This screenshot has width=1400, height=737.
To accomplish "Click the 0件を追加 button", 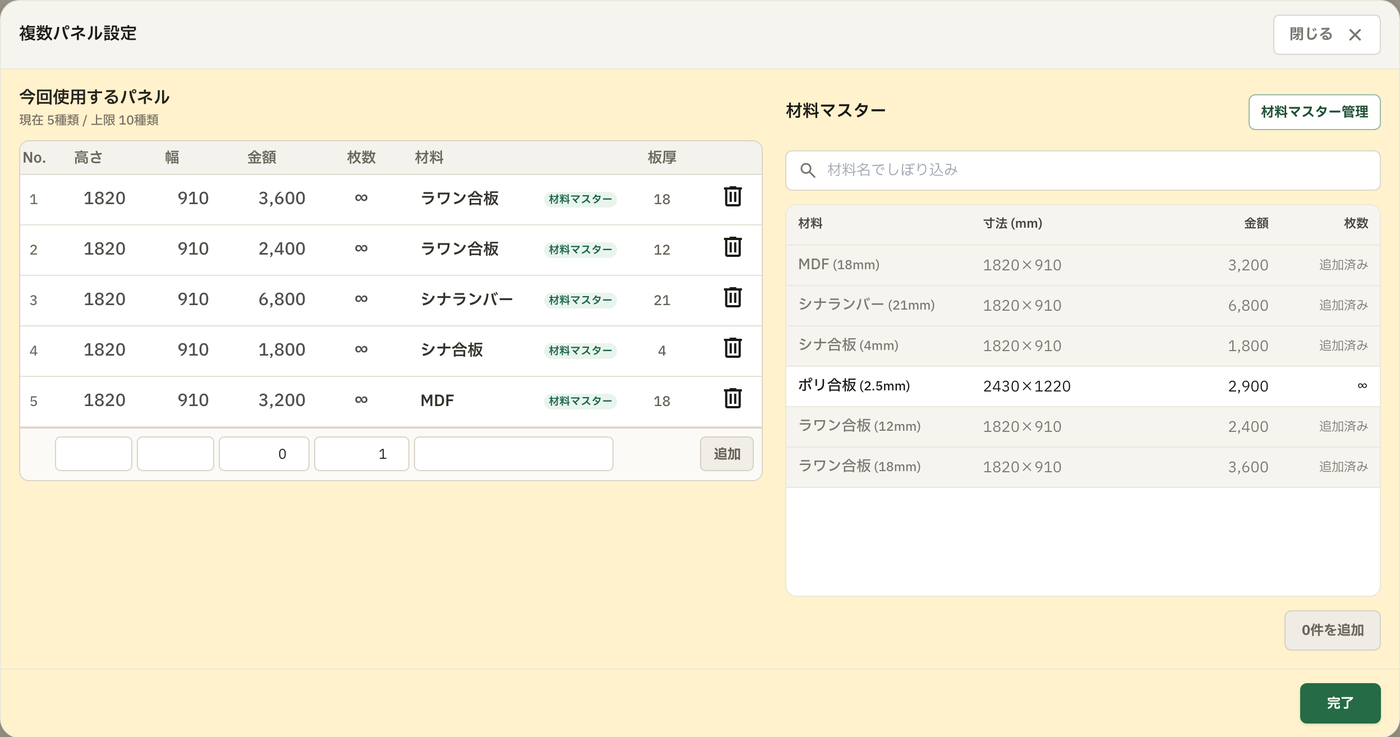I will [x=1332, y=631].
